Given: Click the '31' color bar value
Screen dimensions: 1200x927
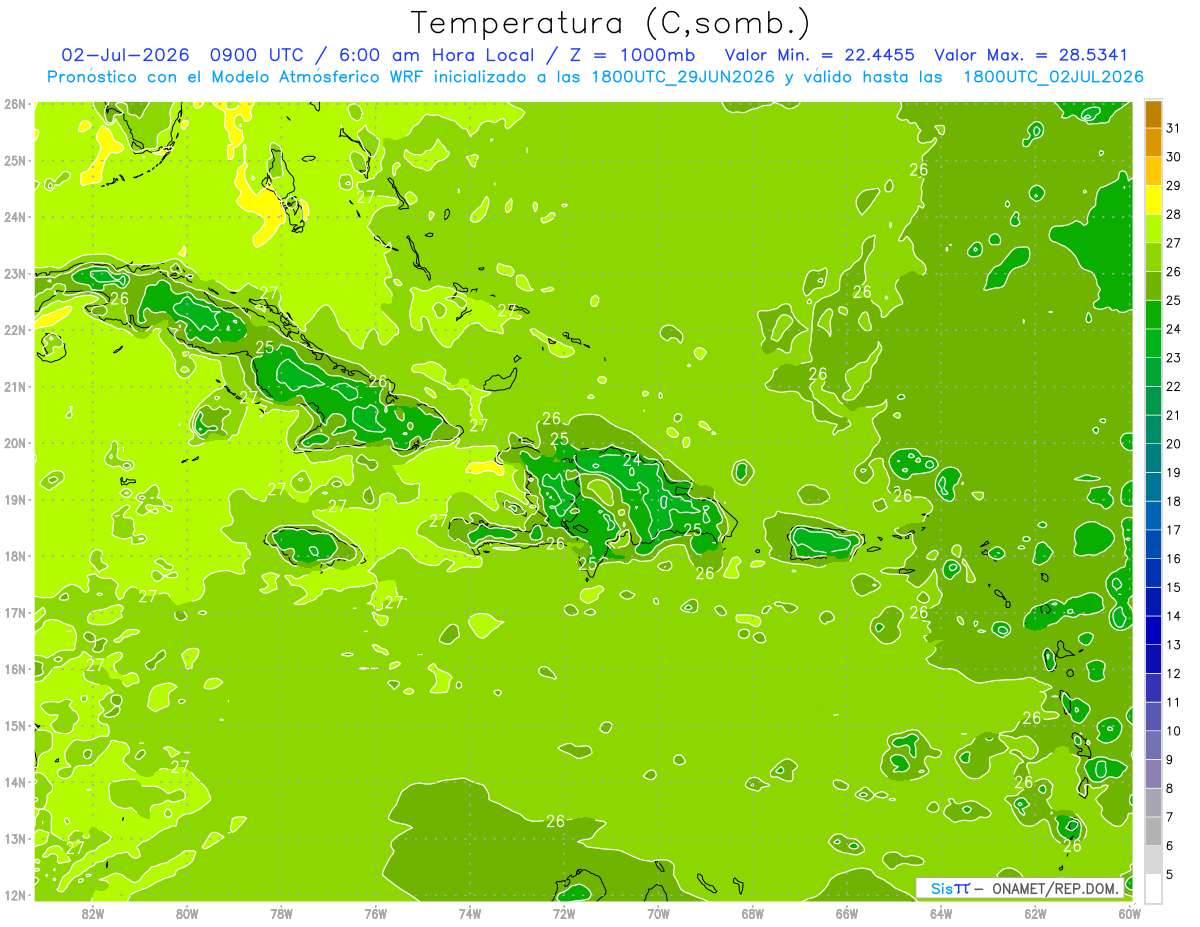Looking at the screenshot, I should coord(1173,128).
